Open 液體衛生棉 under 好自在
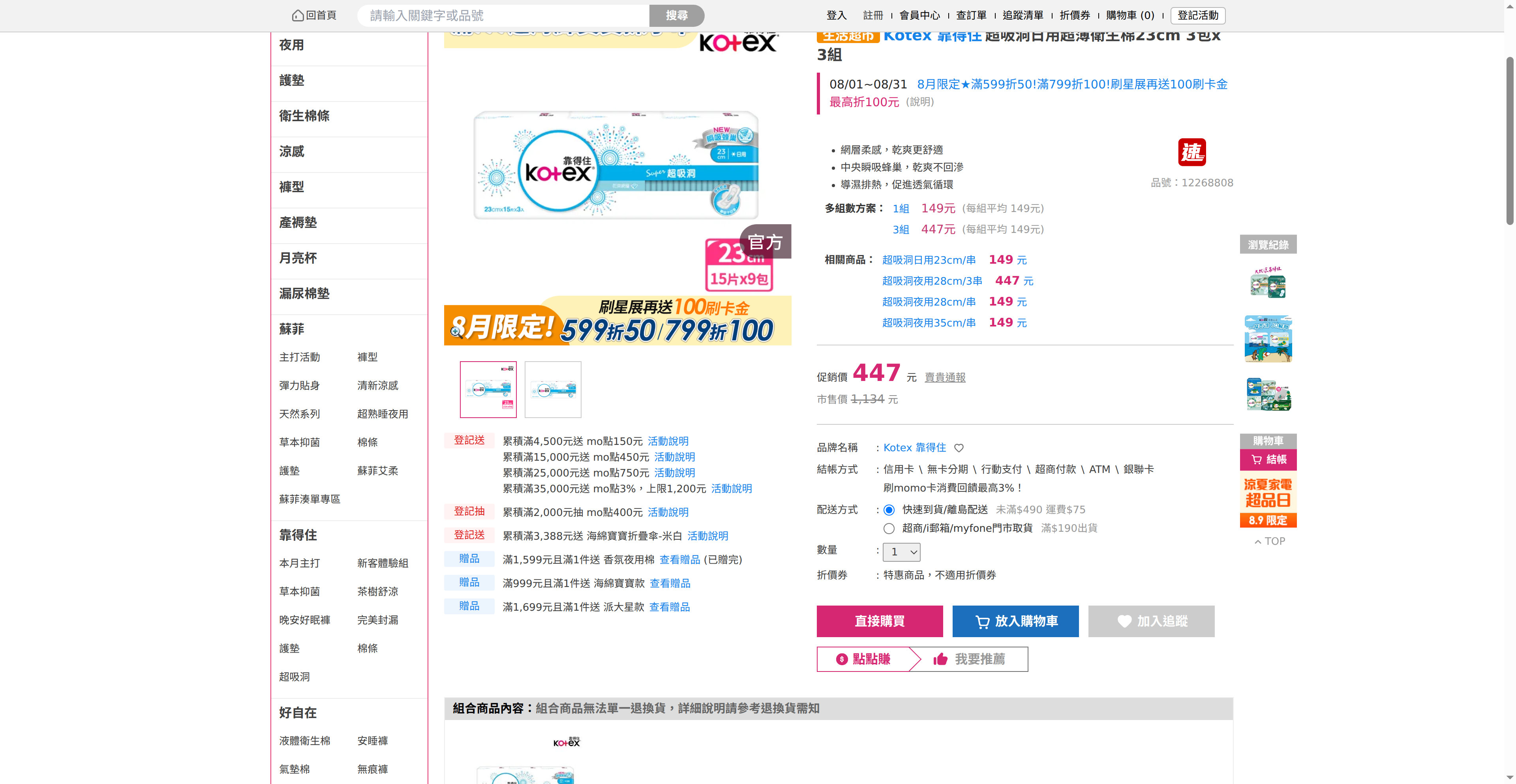This screenshot has height=784, width=1516. 304,741
